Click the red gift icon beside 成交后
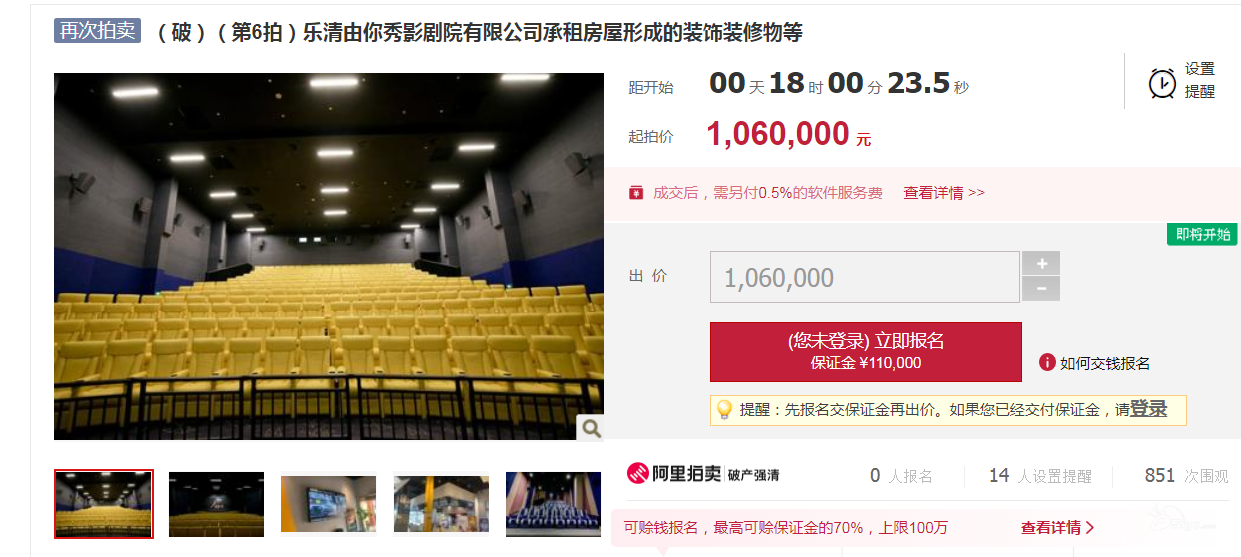 [x=635, y=193]
